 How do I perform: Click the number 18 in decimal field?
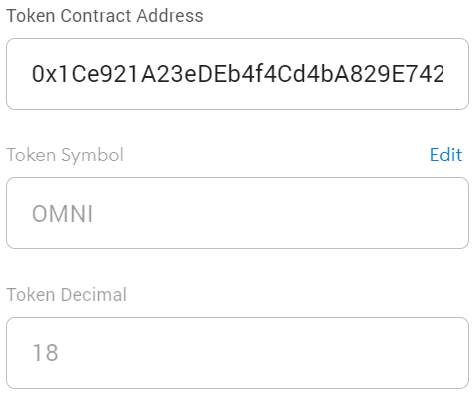coord(45,353)
